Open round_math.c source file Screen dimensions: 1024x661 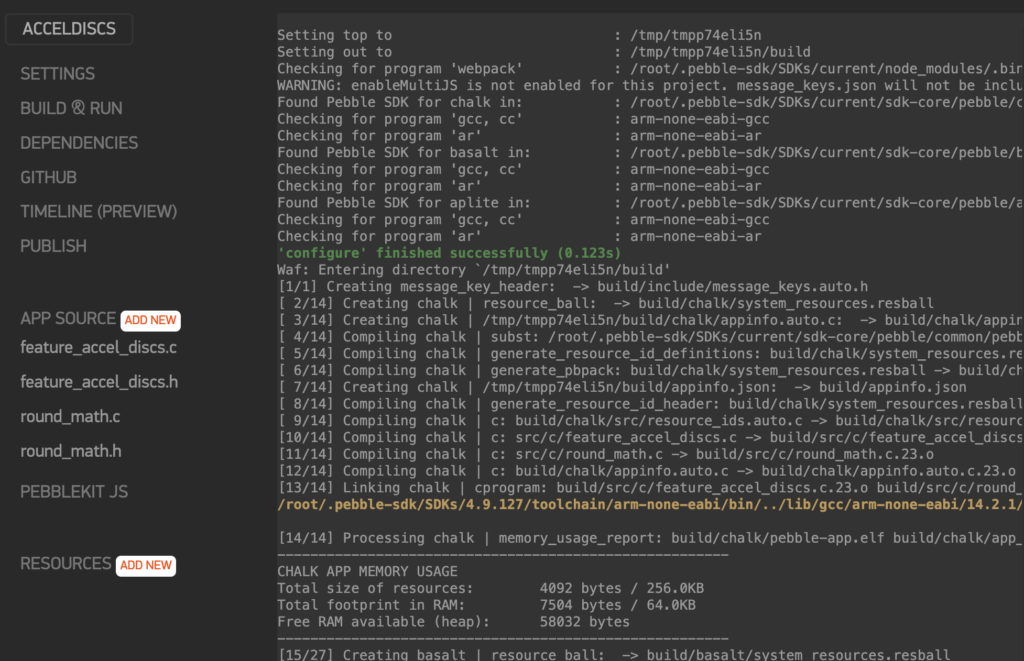(x=70, y=417)
